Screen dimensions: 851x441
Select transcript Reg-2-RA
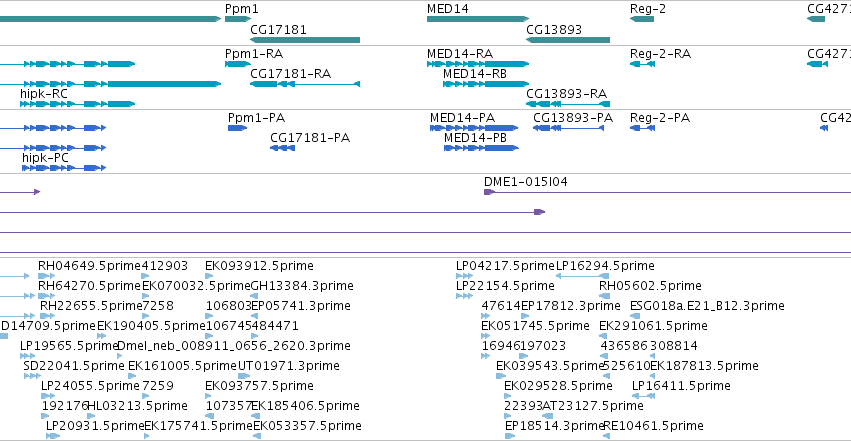pos(660,54)
